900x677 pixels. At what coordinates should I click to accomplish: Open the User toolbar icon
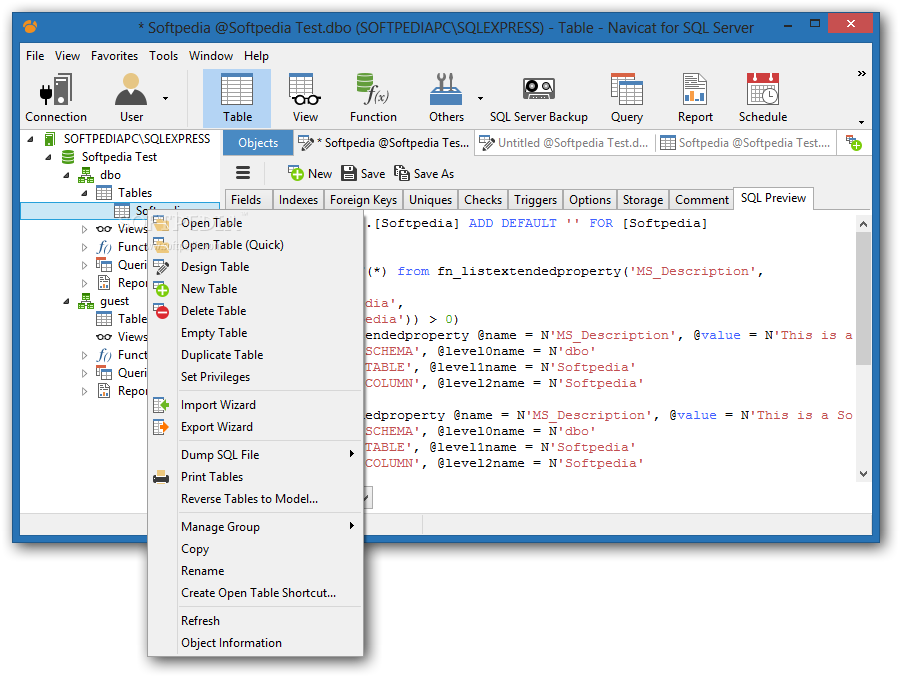(131, 98)
